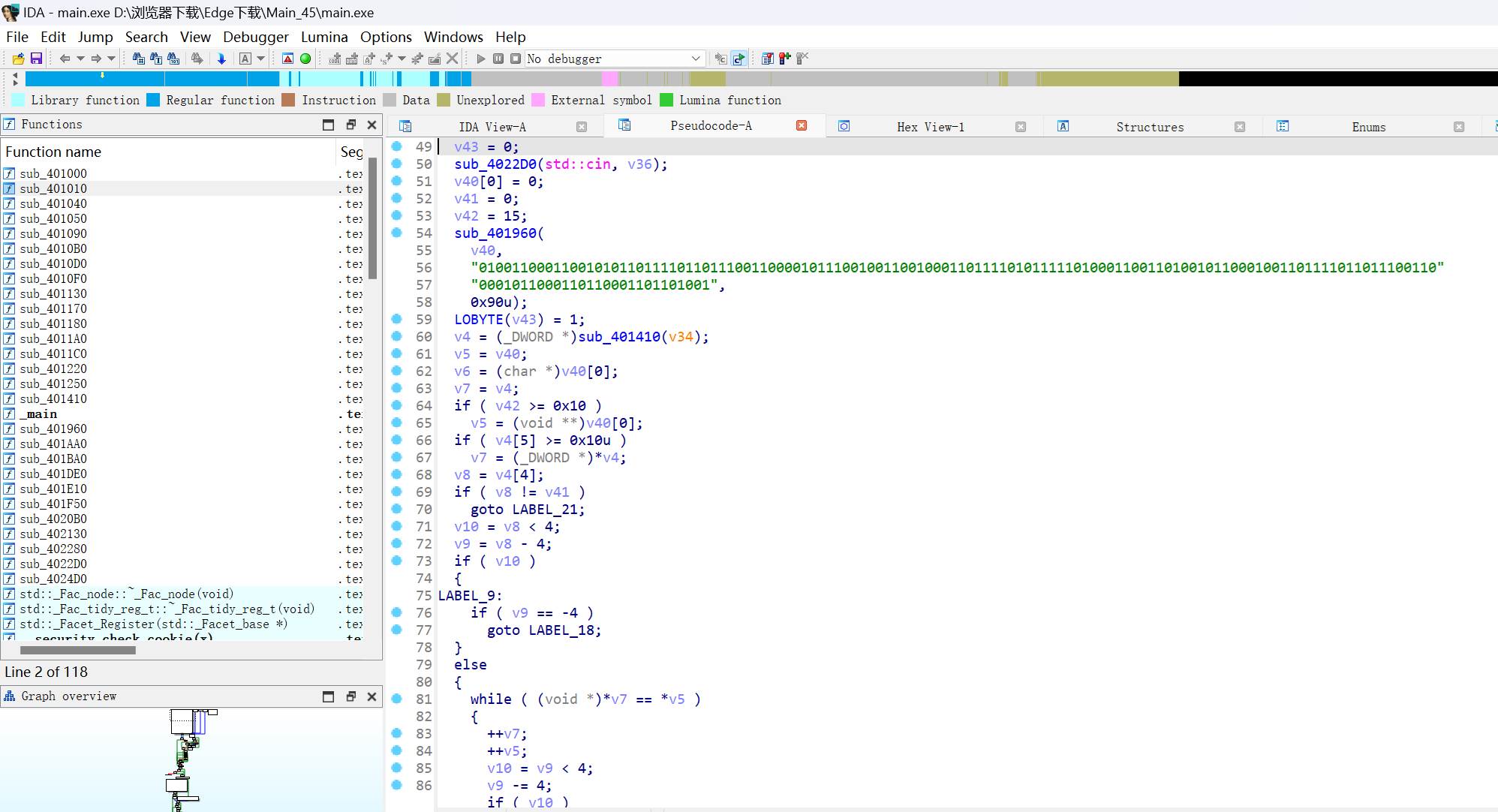Click the Jump back arrow
Screen dimensions: 1498x812
click(65, 59)
